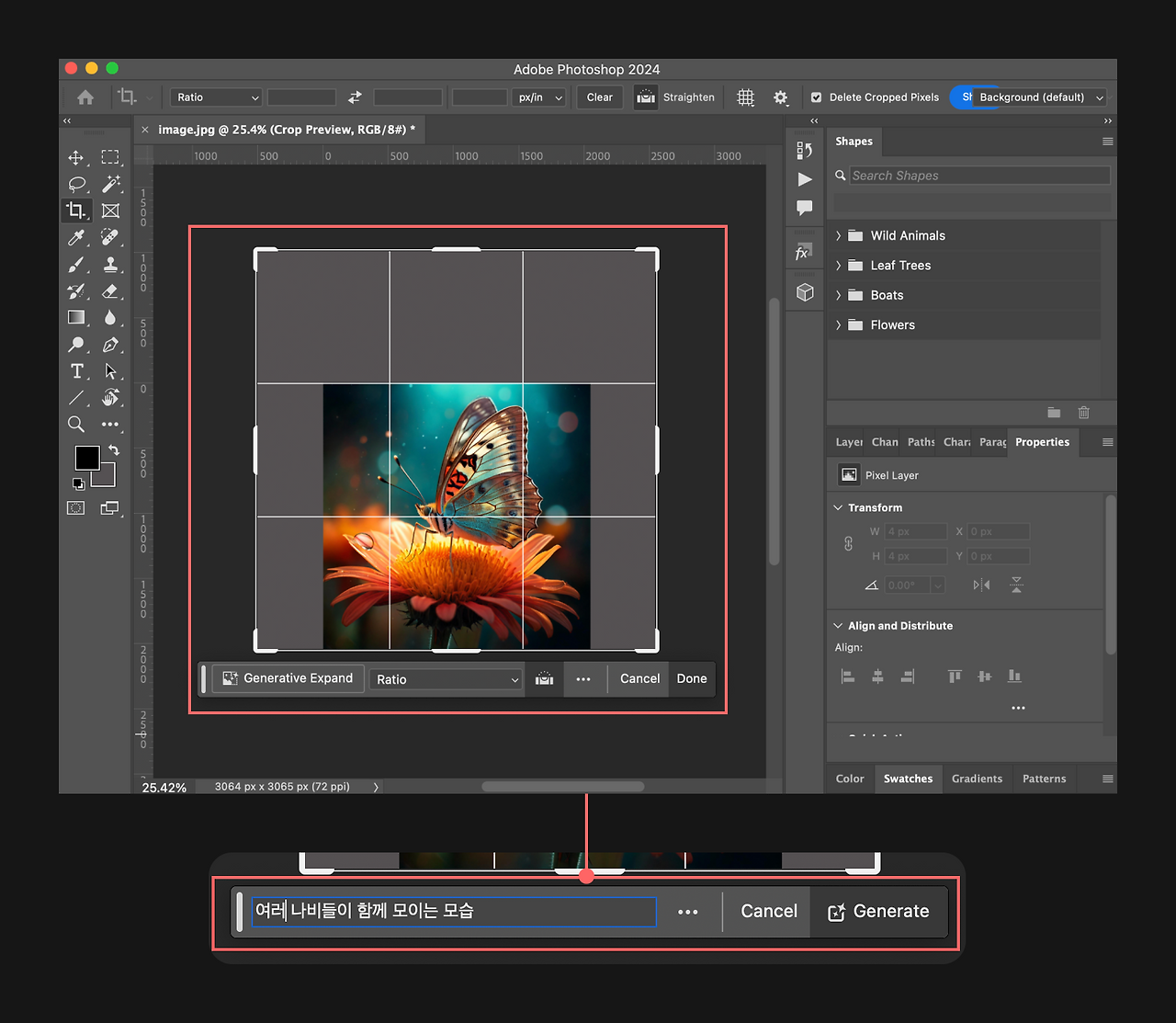Screen dimensions: 1176x1023
Task: Expand the Wild Animals shapes folder
Action: click(838, 236)
